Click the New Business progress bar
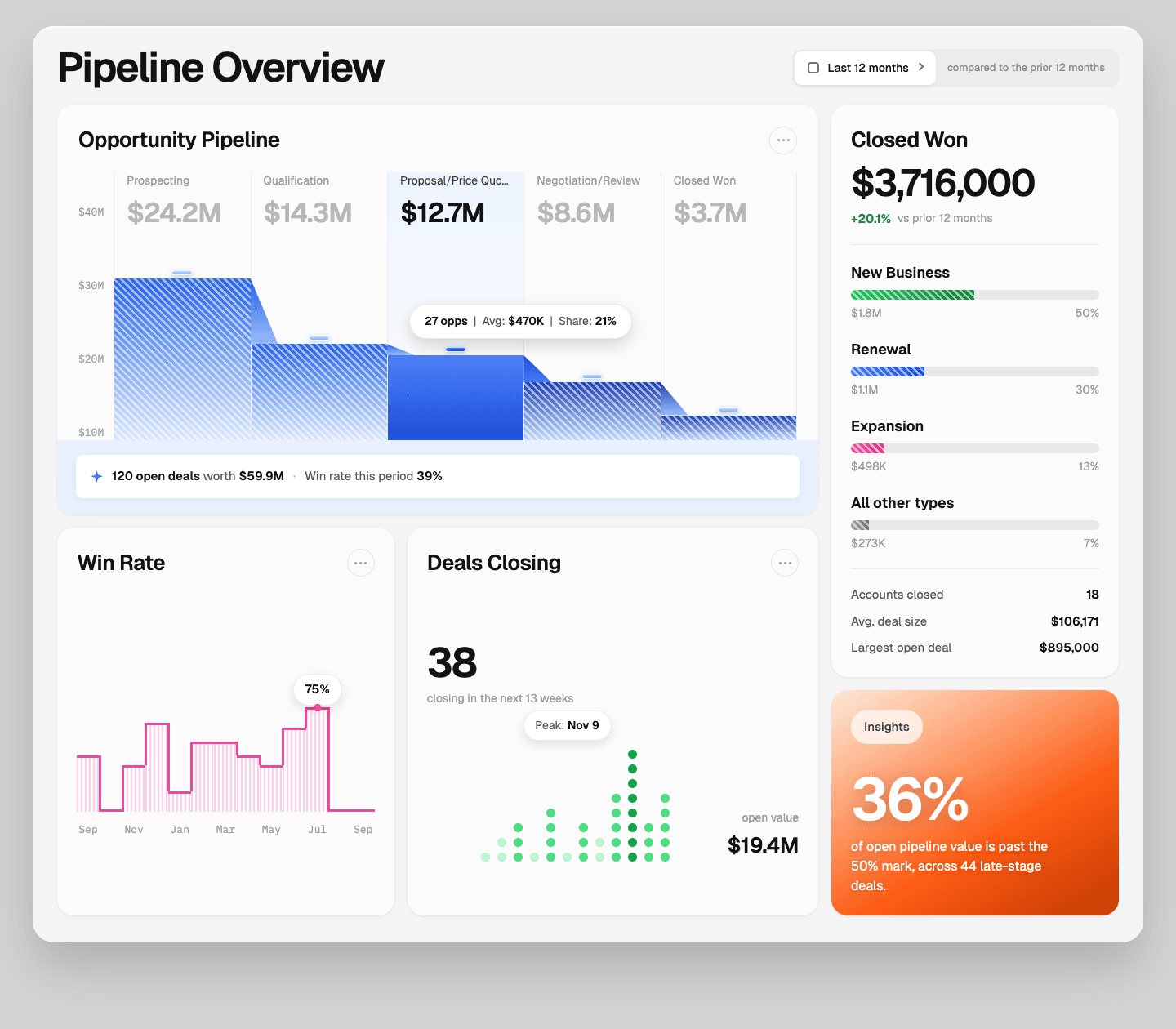Viewport: 1176px width, 1029px height. (x=975, y=295)
